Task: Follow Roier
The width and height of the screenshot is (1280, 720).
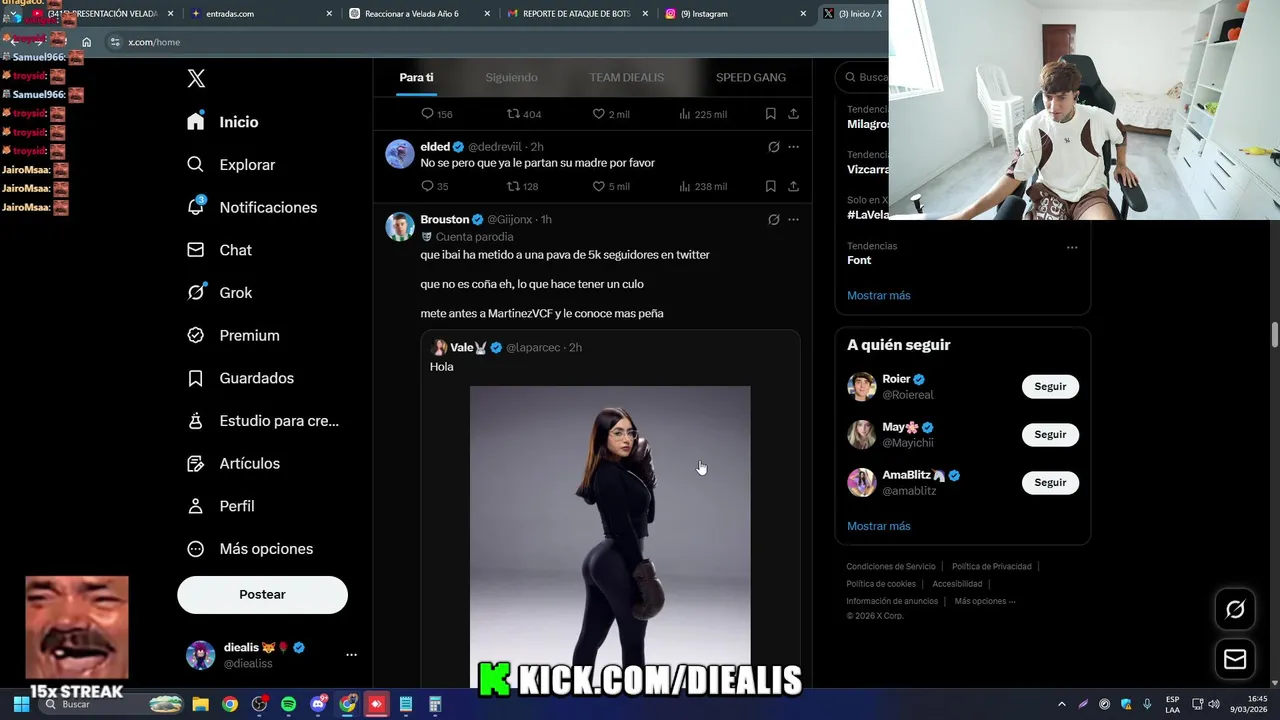Action: click(x=1050, y=387)
